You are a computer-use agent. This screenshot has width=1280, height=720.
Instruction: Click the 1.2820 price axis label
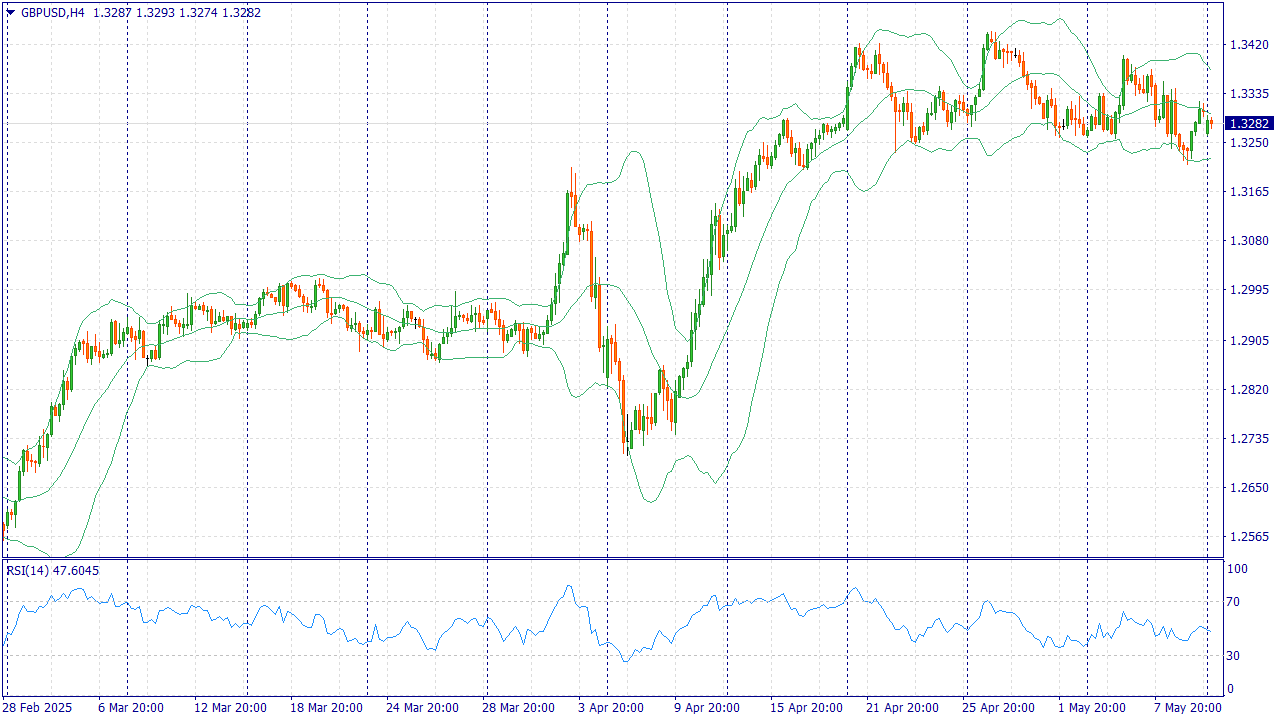pyautogui.click(x=1250, y=389)
